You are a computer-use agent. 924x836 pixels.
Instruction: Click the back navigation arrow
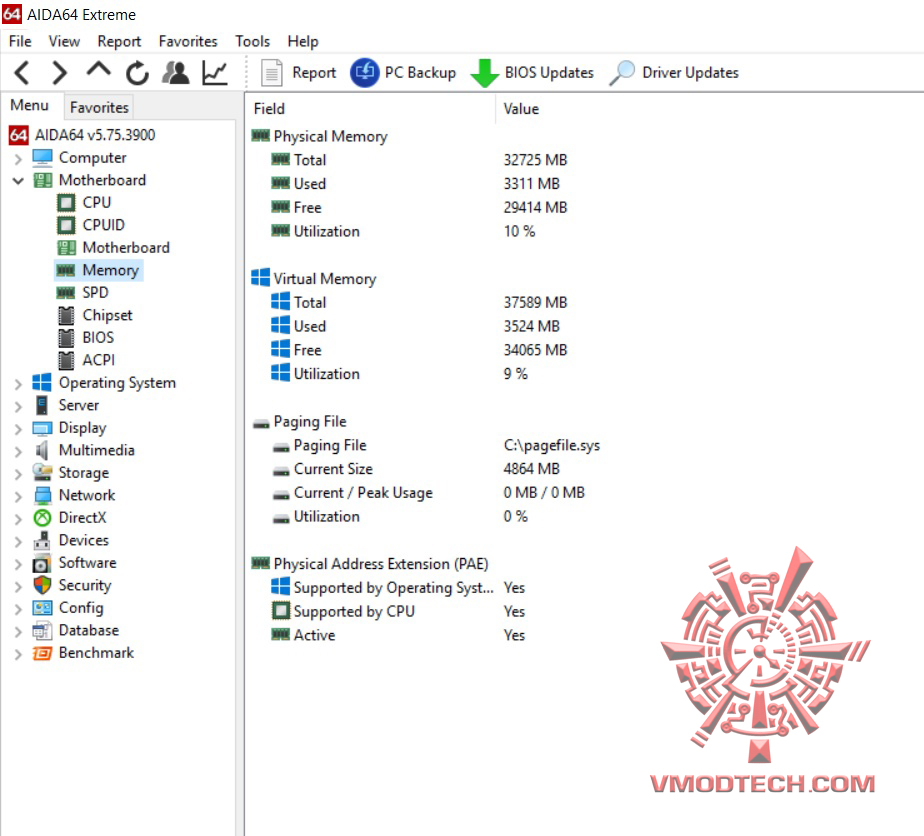(20, 72)
